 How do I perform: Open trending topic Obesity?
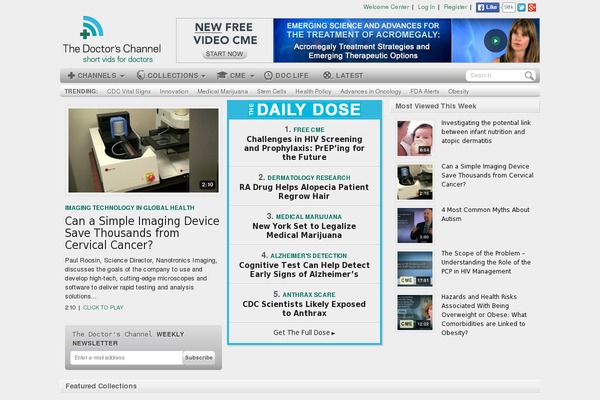[x=458, y=91]
